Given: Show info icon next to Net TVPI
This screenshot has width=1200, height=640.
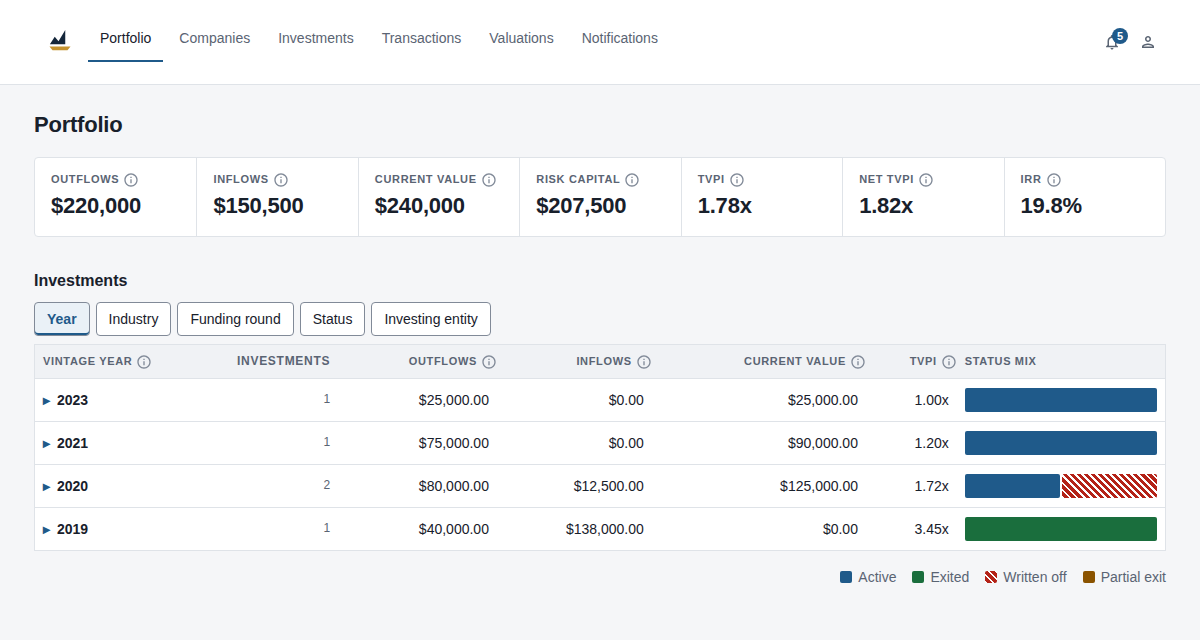Looking at the screenshot, I should tap(926, 180).
